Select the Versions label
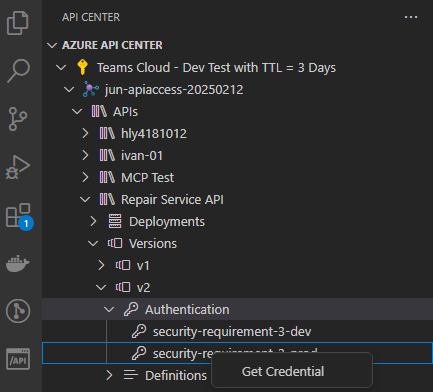Viewport: 433px width, 392px height. tap(153, 244)
